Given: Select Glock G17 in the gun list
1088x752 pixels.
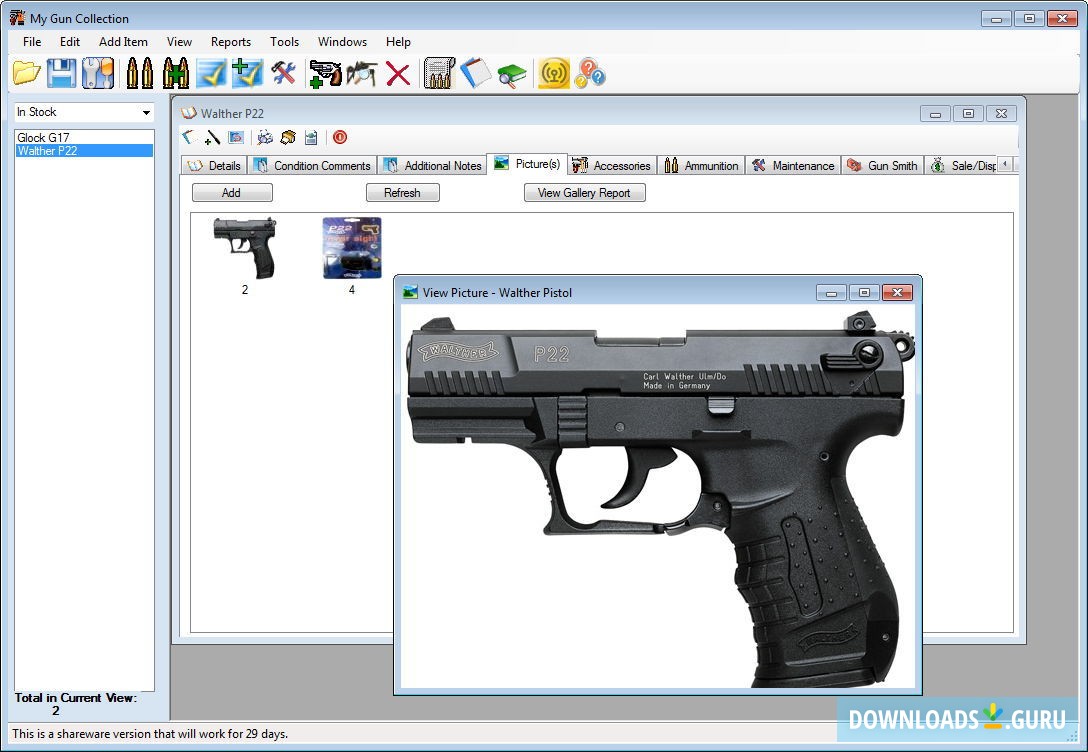Looking at the screenshot, I should (x=84, y=137).
